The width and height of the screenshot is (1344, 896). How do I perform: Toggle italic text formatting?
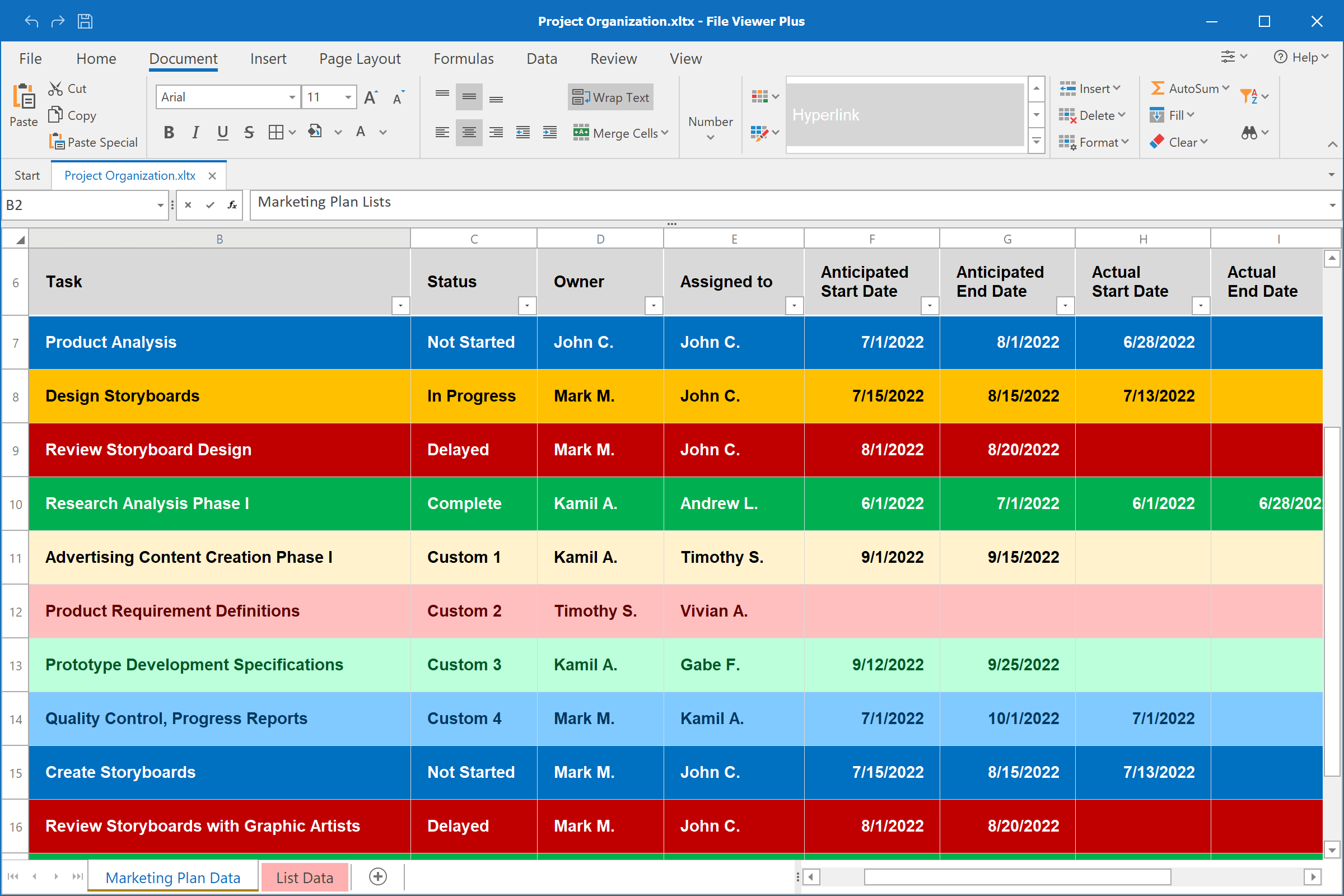click(196, 133)
